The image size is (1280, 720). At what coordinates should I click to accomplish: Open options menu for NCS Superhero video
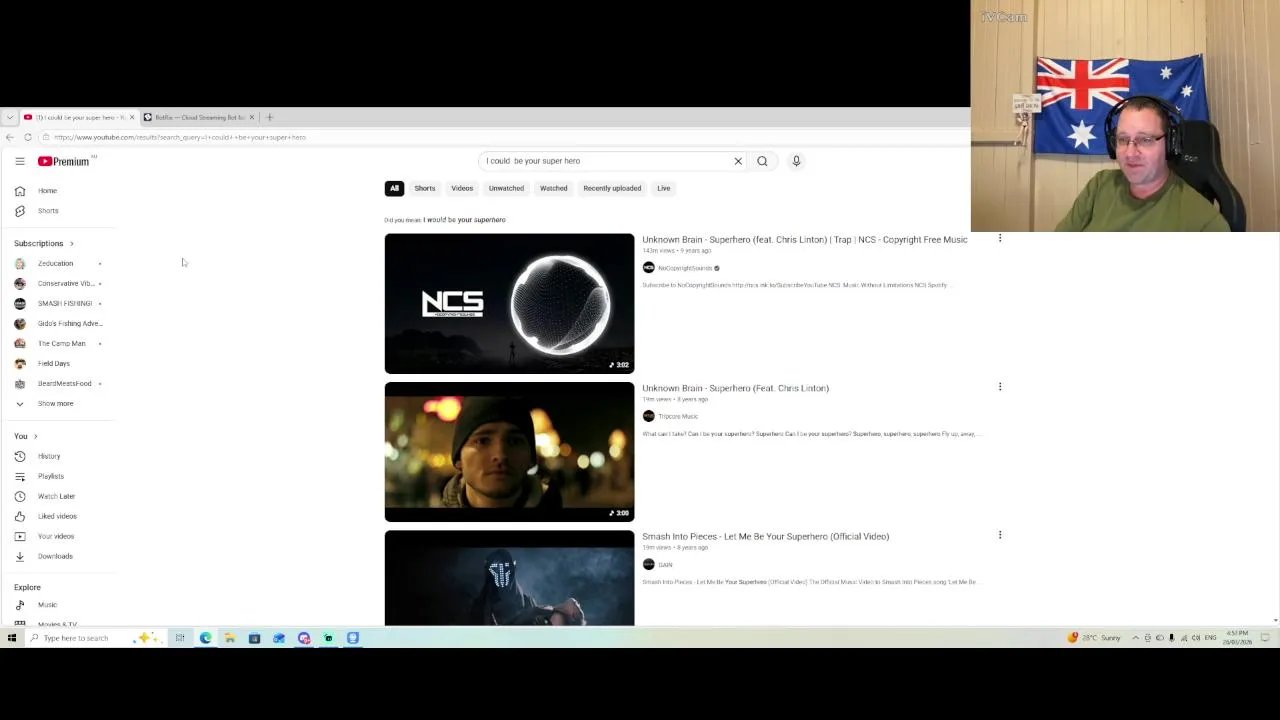[x=999, y=239]
